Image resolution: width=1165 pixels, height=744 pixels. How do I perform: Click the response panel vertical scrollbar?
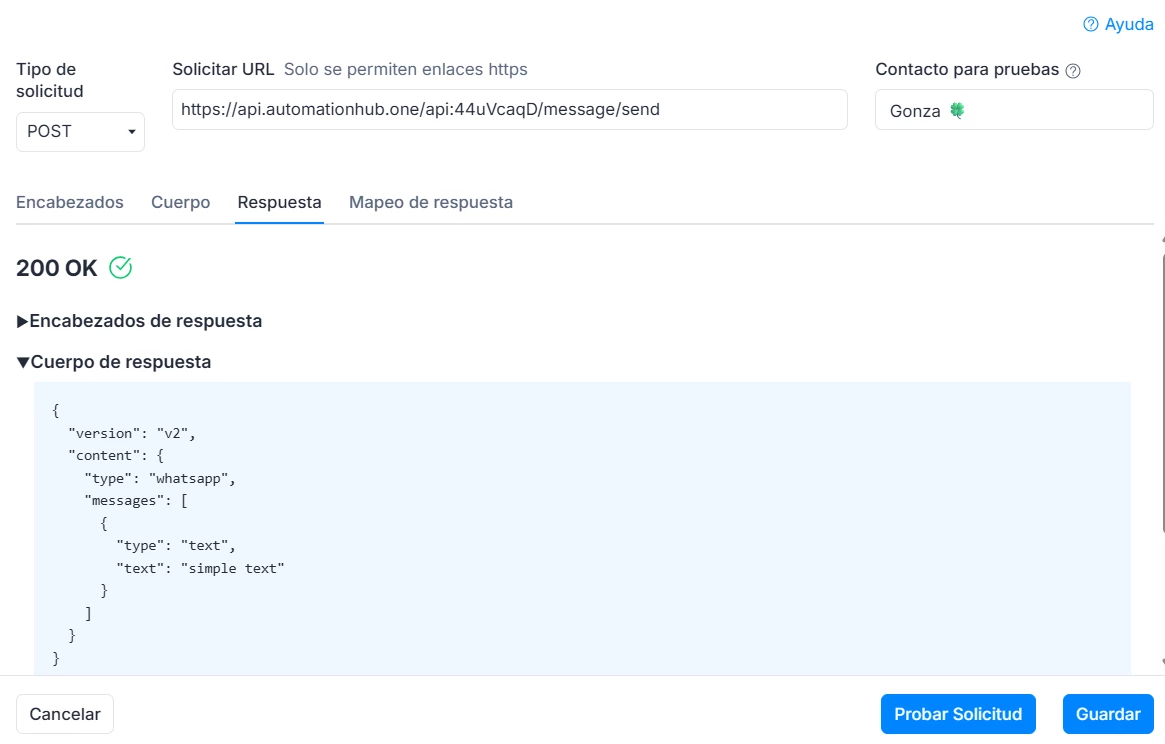[1162, 394]
